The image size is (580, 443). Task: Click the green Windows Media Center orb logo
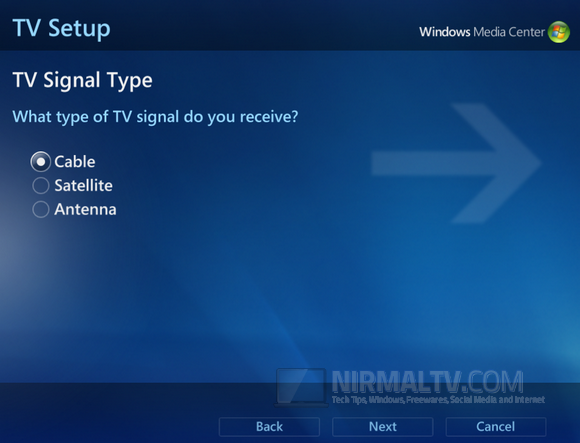click(x=559, y=32)
